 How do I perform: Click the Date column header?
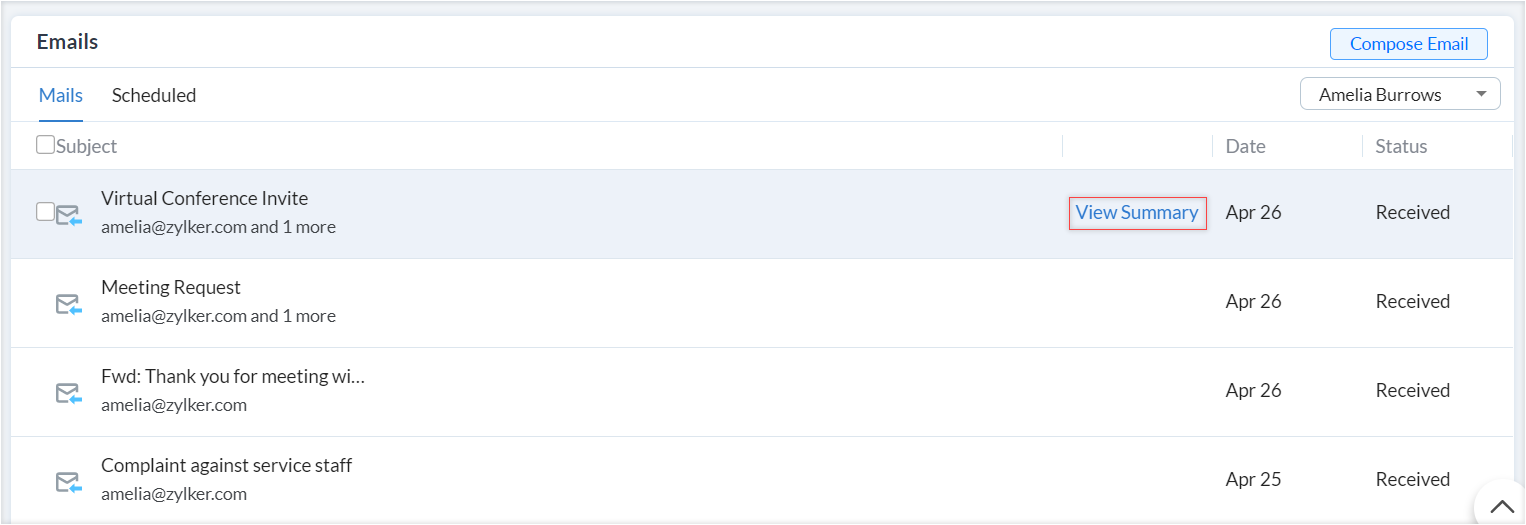click(1246, 146)
